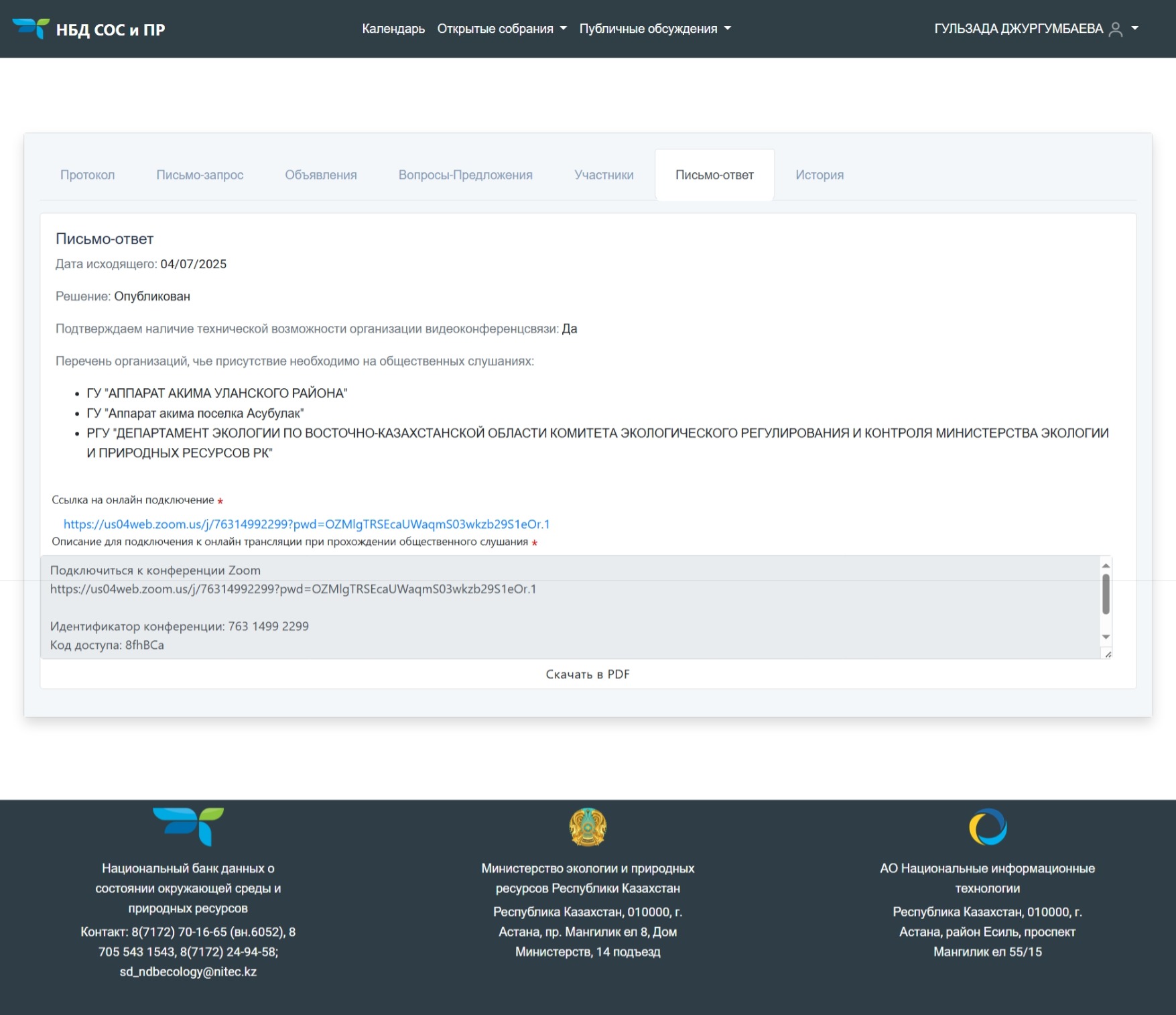Viewport: 1176px width, 1015px height.
Task: Click the Kazakhstan ministry emblem in footer
Action: [587, 827]
